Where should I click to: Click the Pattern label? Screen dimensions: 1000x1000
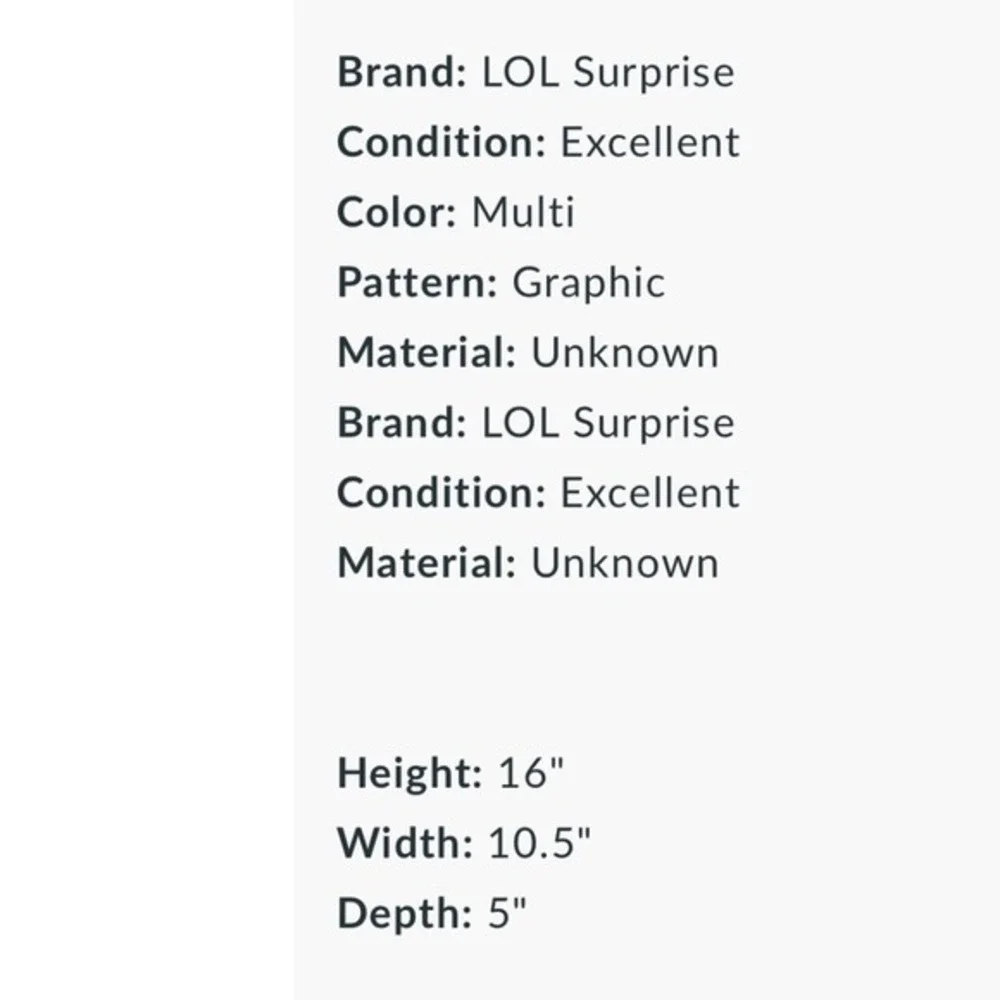tap(417, 283)
